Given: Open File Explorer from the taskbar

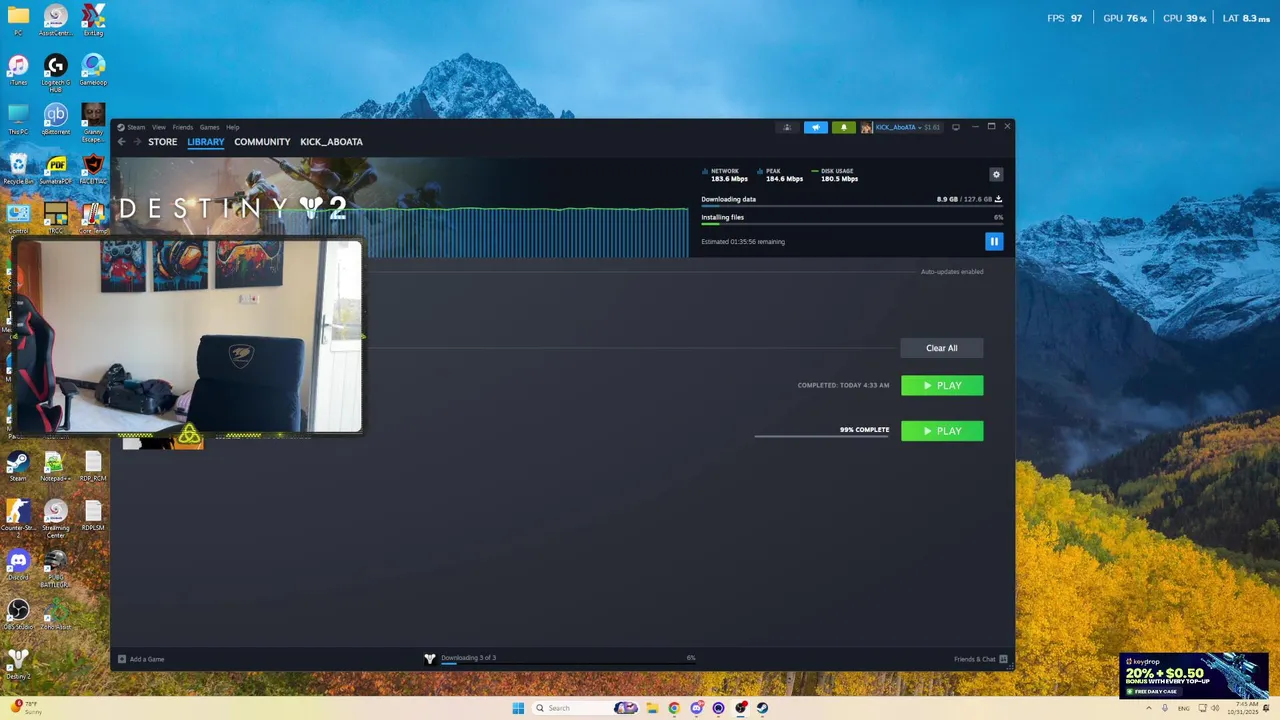Looking at the screenshot, I should click(652, 708).
